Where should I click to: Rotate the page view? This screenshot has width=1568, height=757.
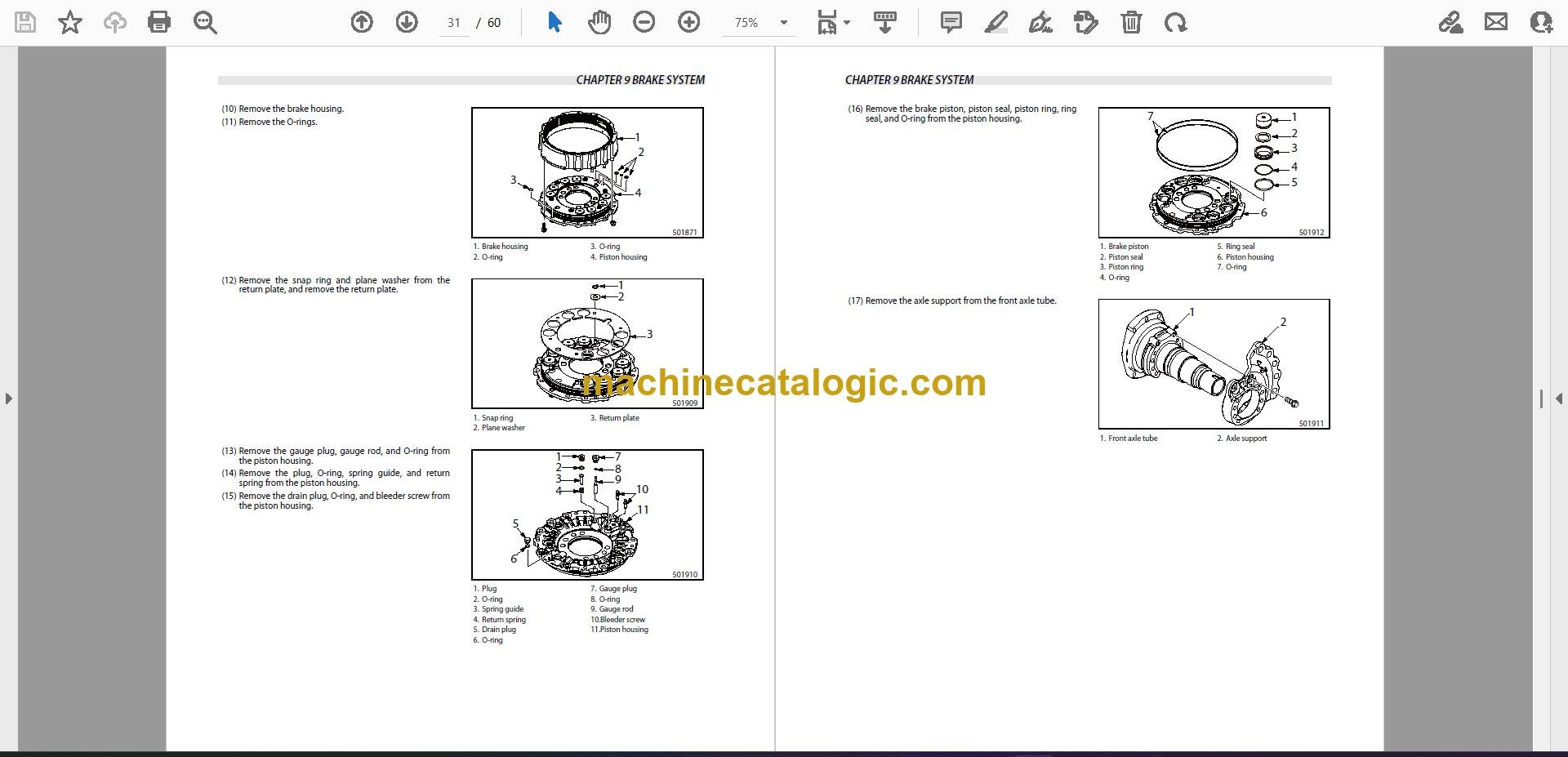tap(1176, 23)
